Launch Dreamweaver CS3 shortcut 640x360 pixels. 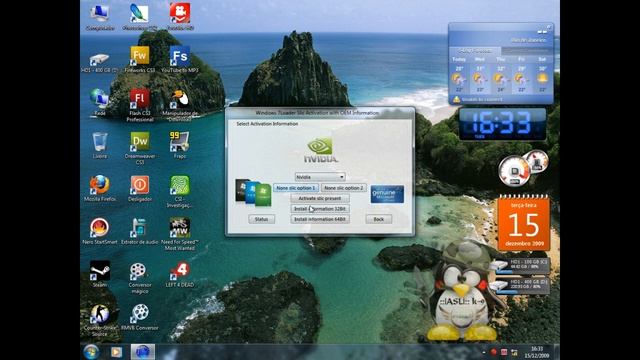[140, 148]
